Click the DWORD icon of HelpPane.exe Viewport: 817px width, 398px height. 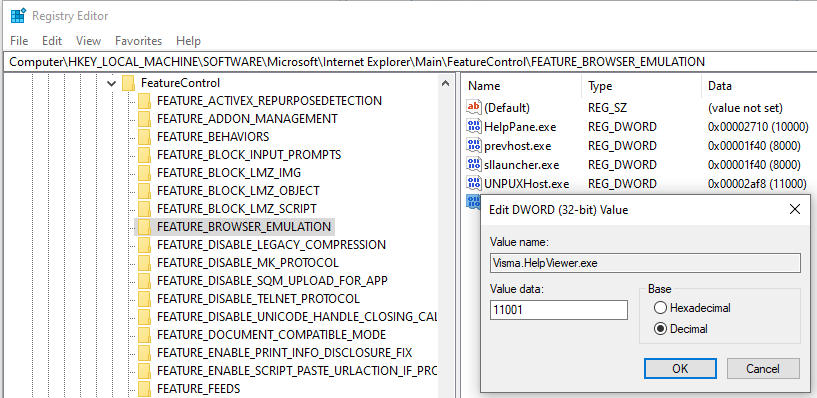[474, 127]
